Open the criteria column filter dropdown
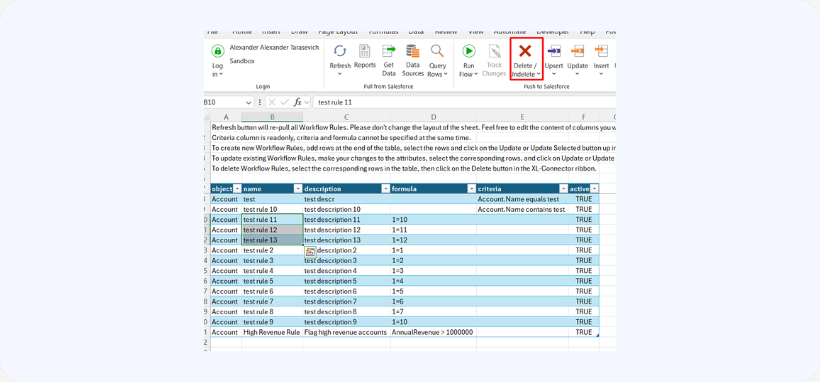Viewport: 820px width, 382px height. [563, 189]
